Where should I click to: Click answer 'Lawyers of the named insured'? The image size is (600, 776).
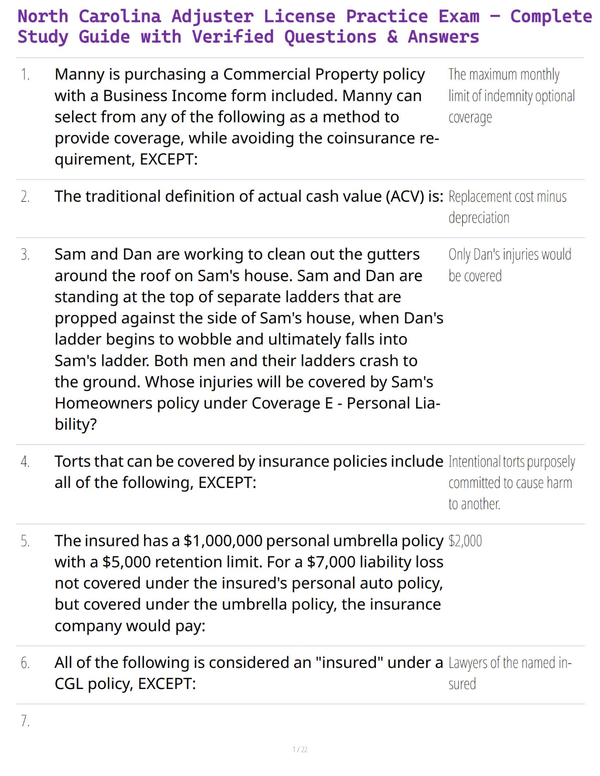coord(510,673)
